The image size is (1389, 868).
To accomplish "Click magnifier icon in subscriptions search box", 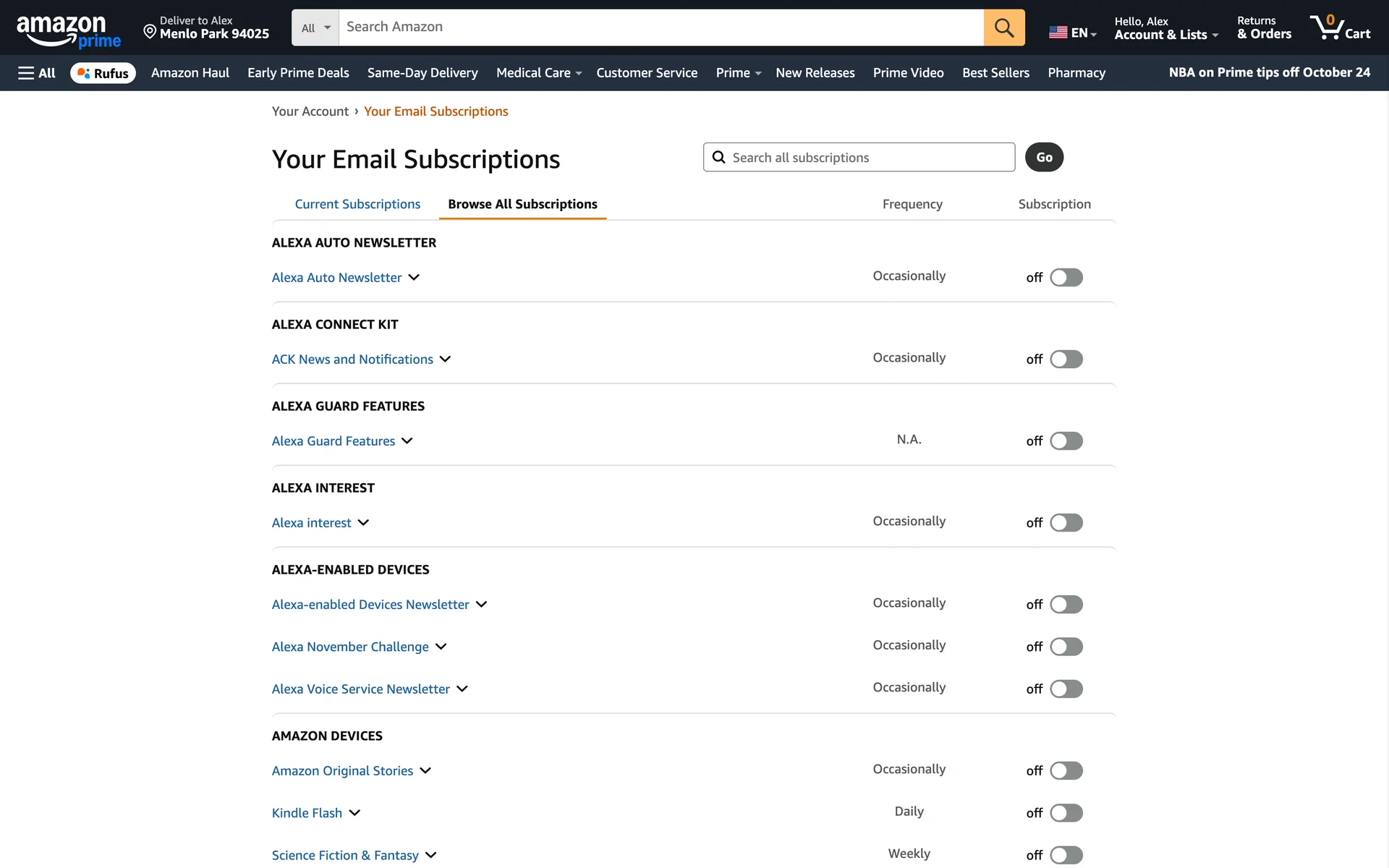I will point(718,157).
